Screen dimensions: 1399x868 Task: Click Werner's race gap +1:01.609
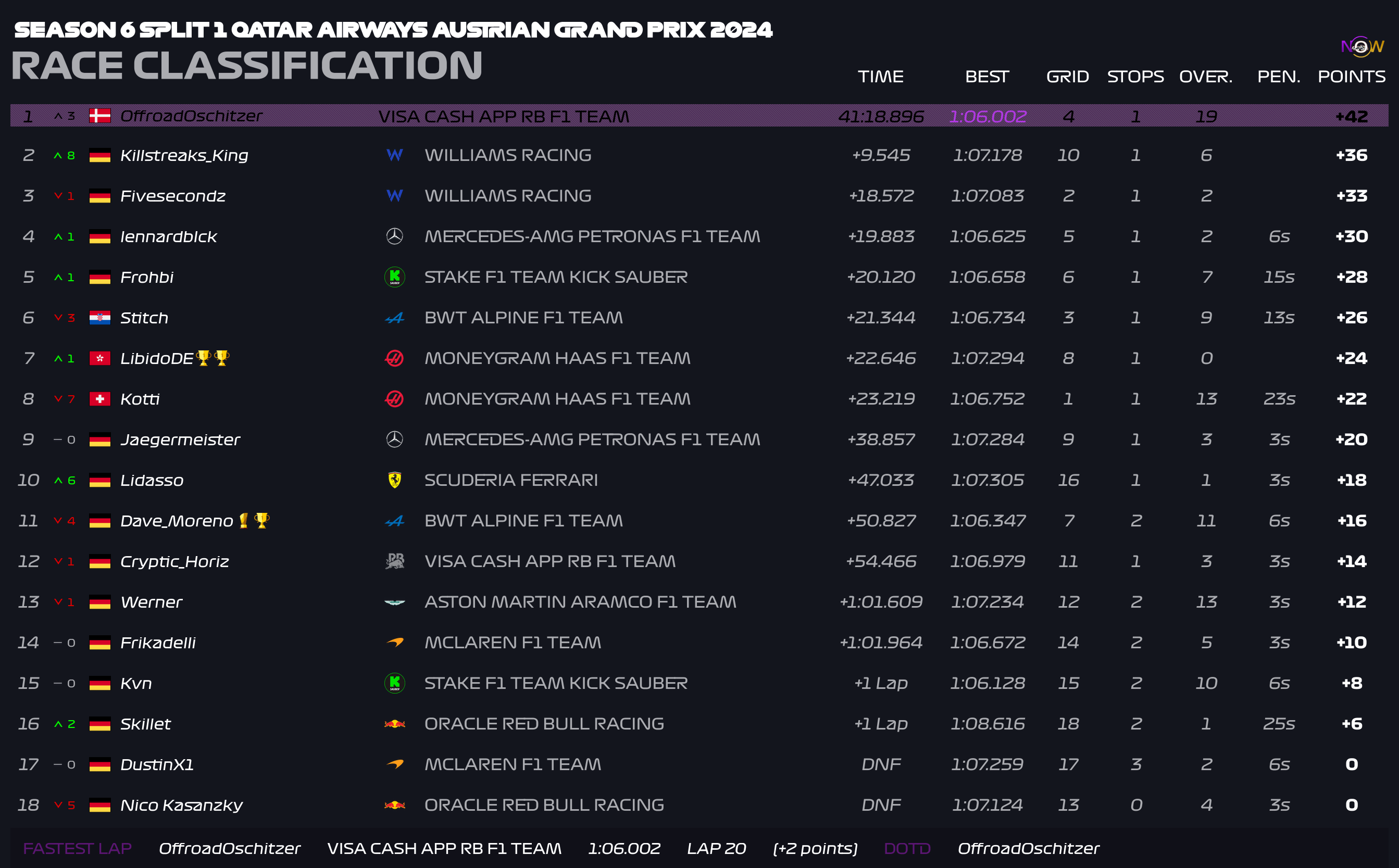(x=881, y=601)
